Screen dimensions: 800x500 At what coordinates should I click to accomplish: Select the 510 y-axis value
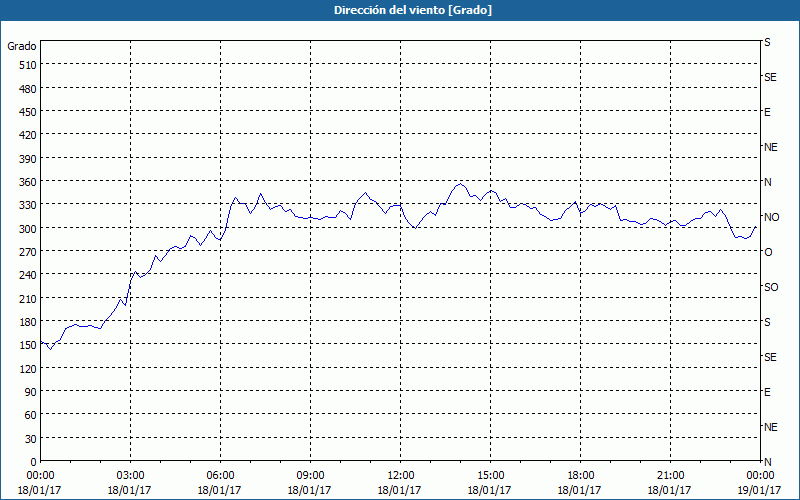click(x=29, y=65)
